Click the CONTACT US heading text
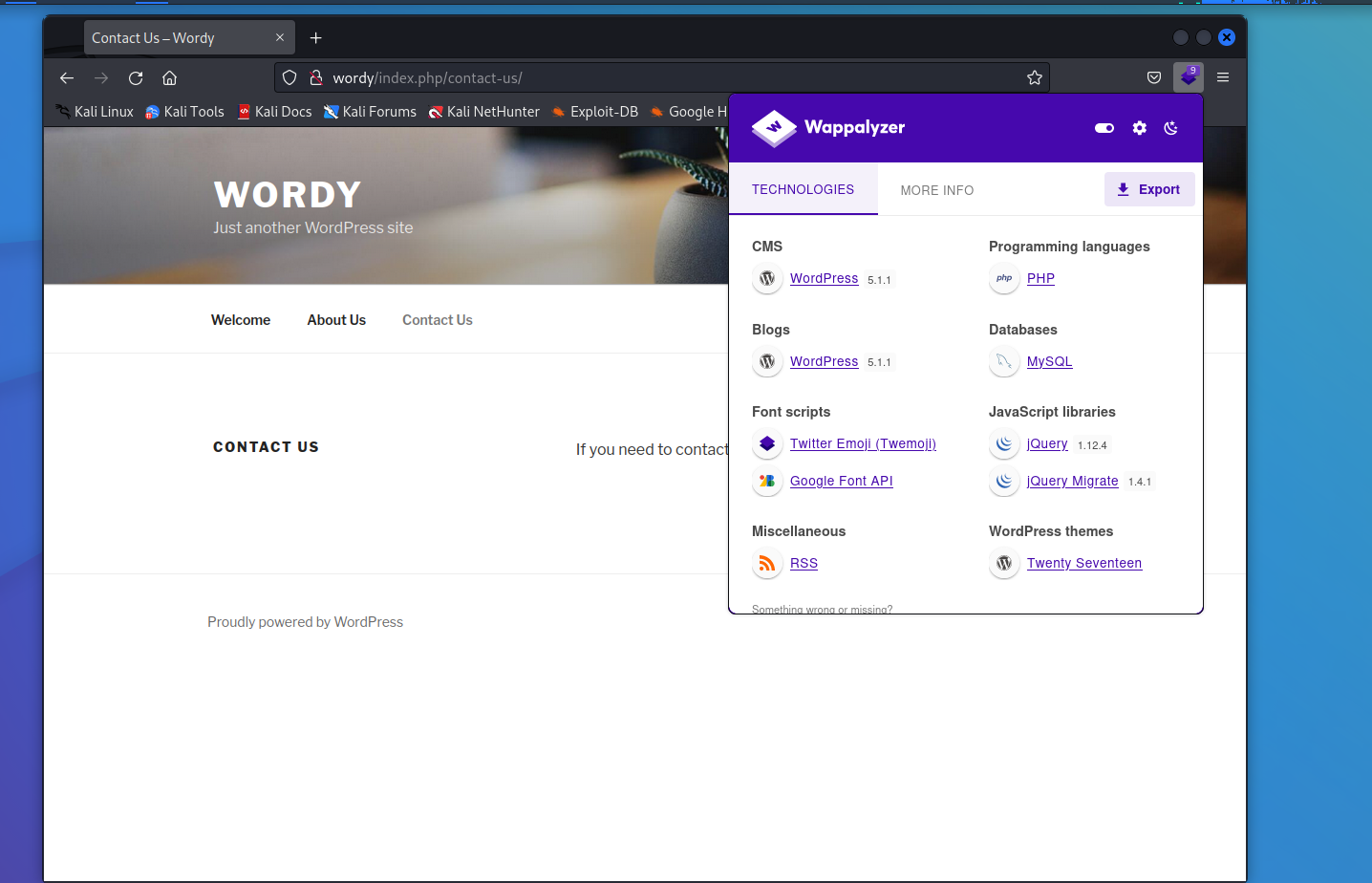Viewport: 1372px width, 883px height. [266, 447]
